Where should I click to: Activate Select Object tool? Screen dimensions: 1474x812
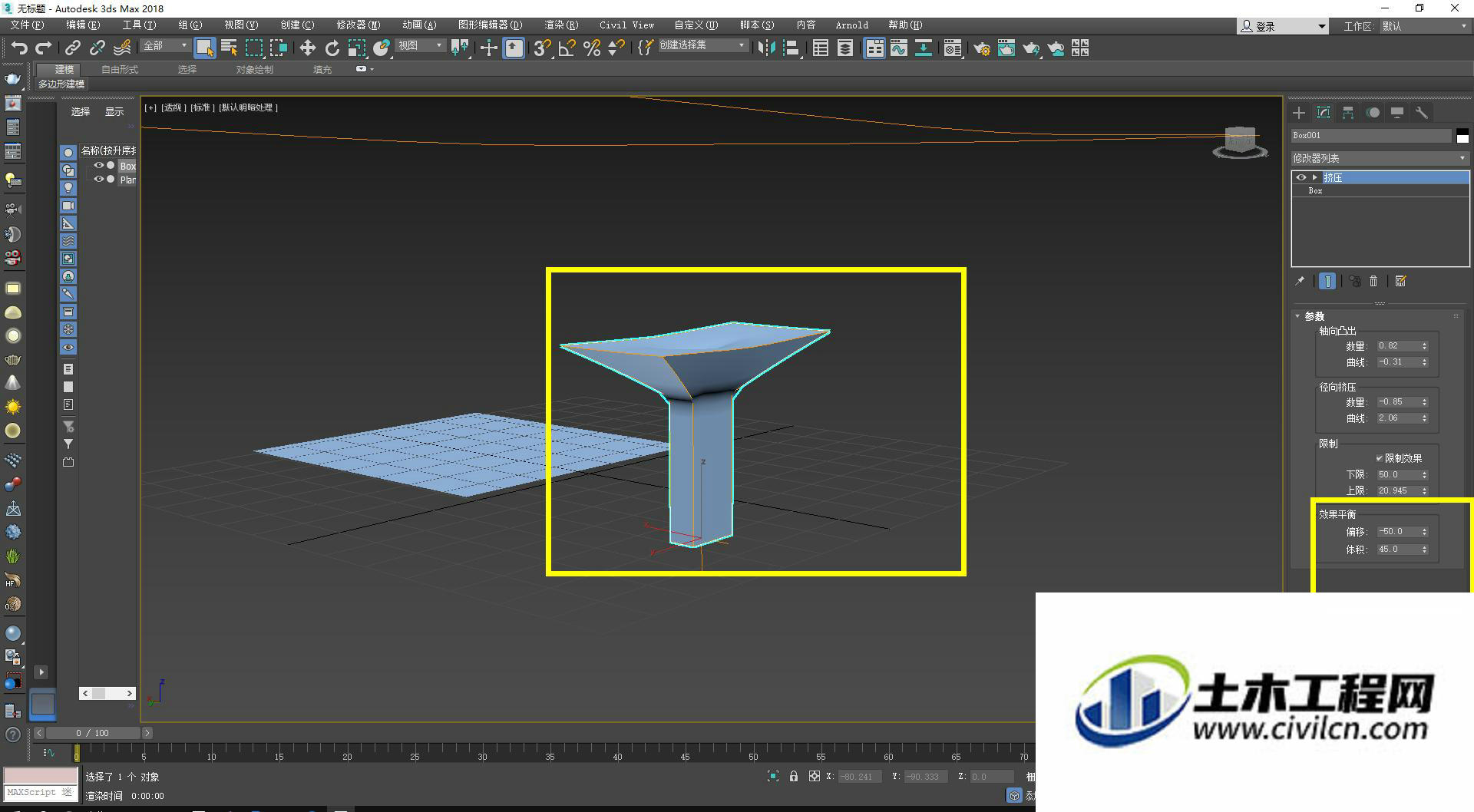pos(204,48)
